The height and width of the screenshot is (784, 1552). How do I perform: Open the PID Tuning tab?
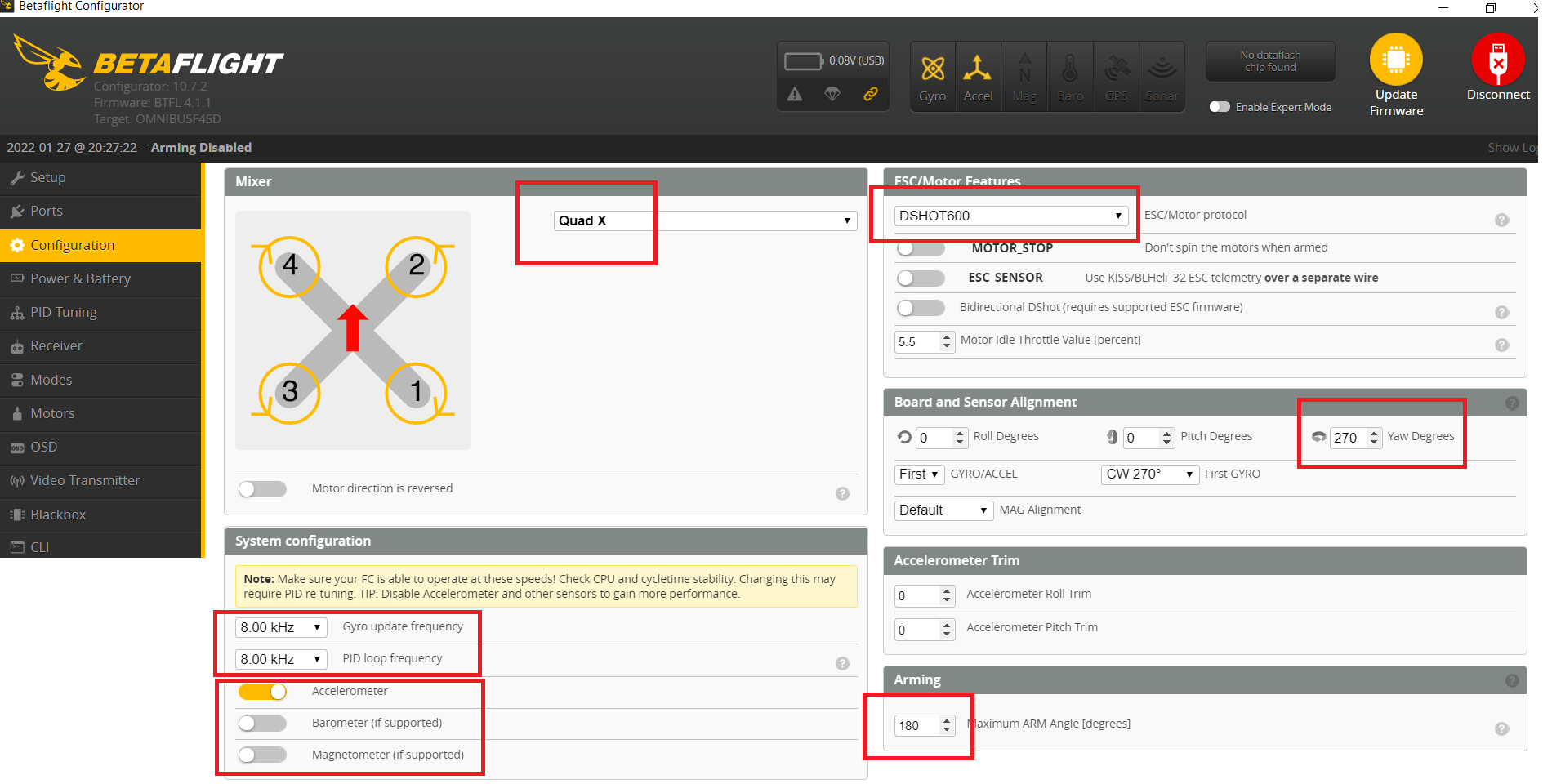click(x=100, y=313)
